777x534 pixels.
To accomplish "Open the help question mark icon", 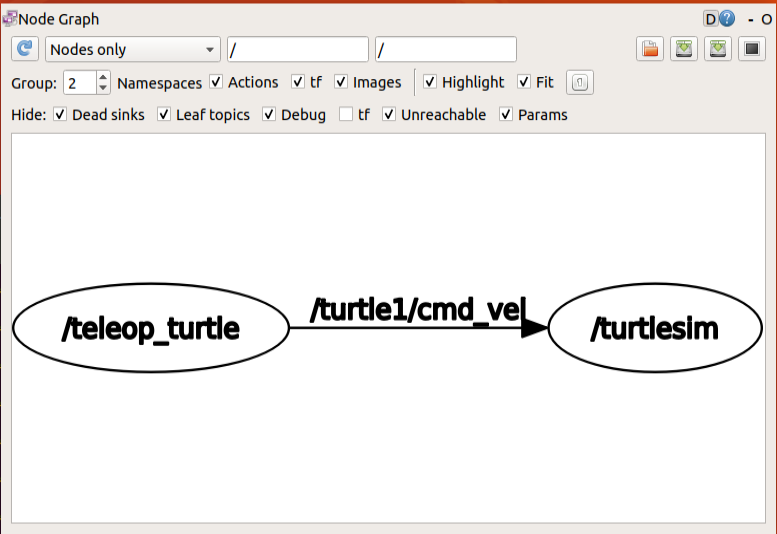I will coord(727,19).
